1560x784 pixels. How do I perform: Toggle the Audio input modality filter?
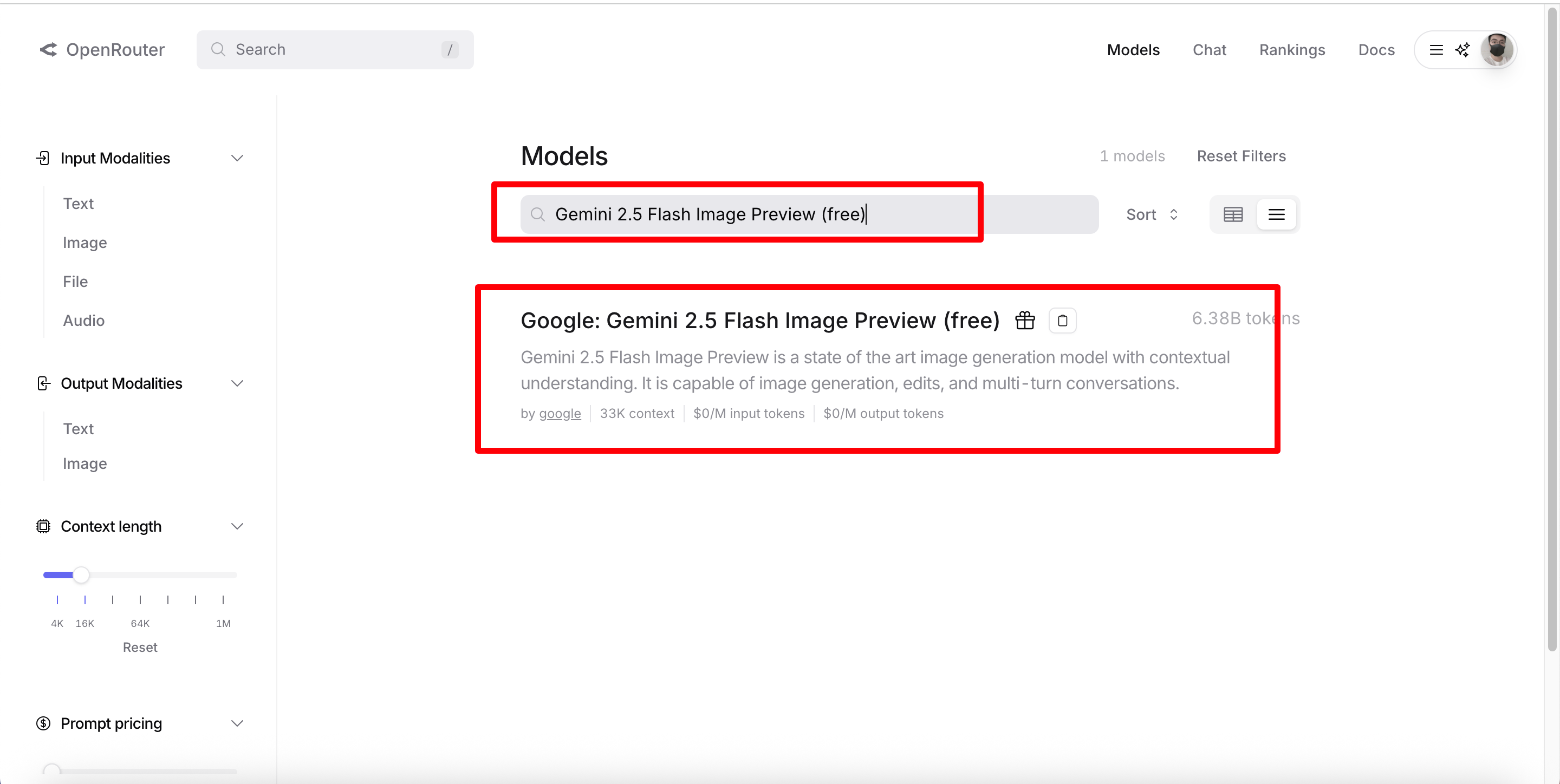click(83, 320)
